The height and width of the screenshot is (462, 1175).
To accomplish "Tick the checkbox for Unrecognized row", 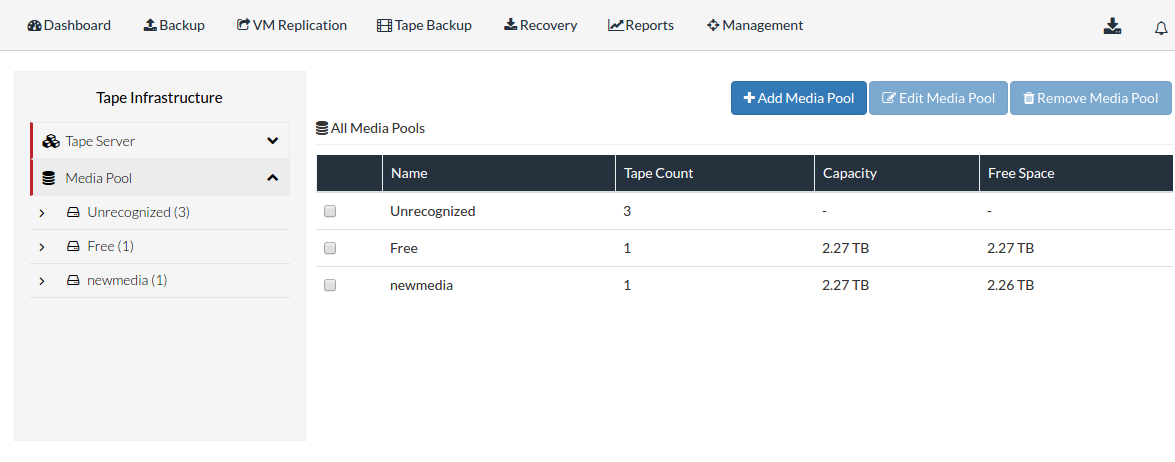I will point(330,211).
